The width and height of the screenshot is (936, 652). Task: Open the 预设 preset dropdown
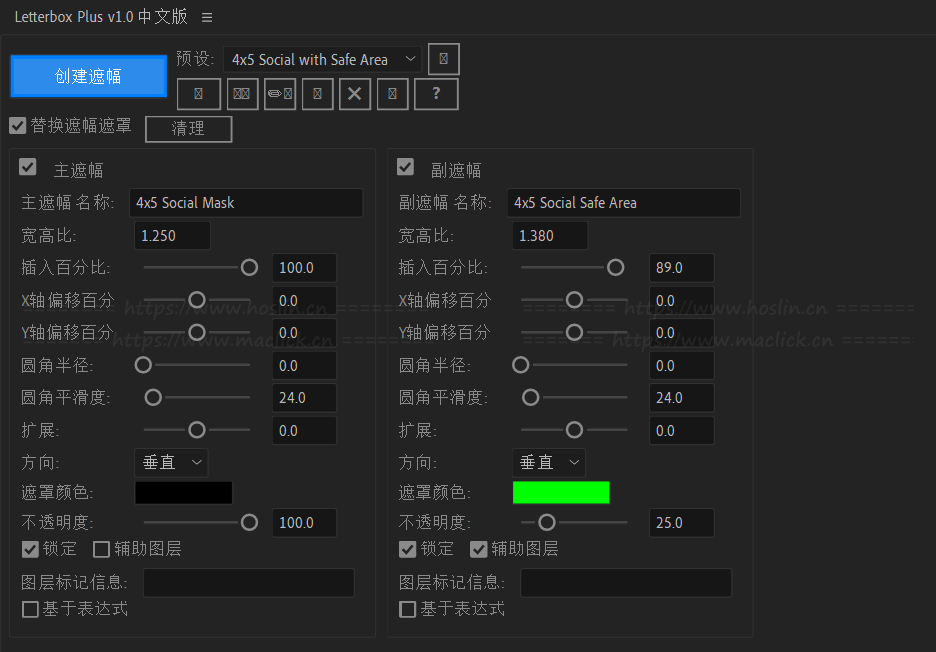[x=322, y=60]
